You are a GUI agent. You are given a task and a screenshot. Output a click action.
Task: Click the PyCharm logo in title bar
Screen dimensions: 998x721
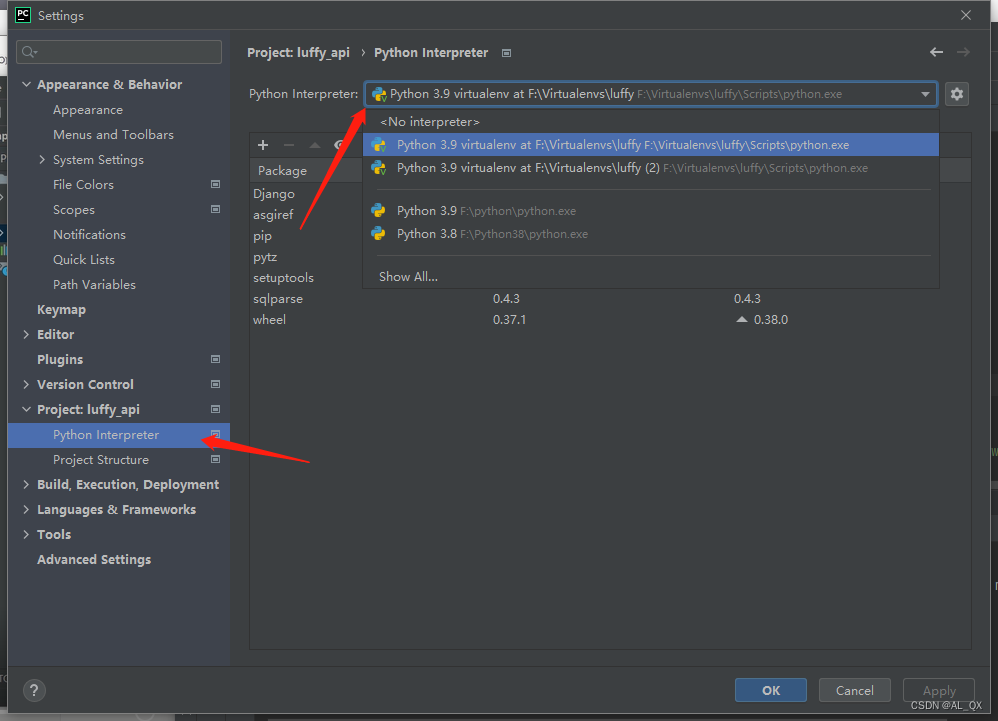pyautogui.click(x=23, y=15)
